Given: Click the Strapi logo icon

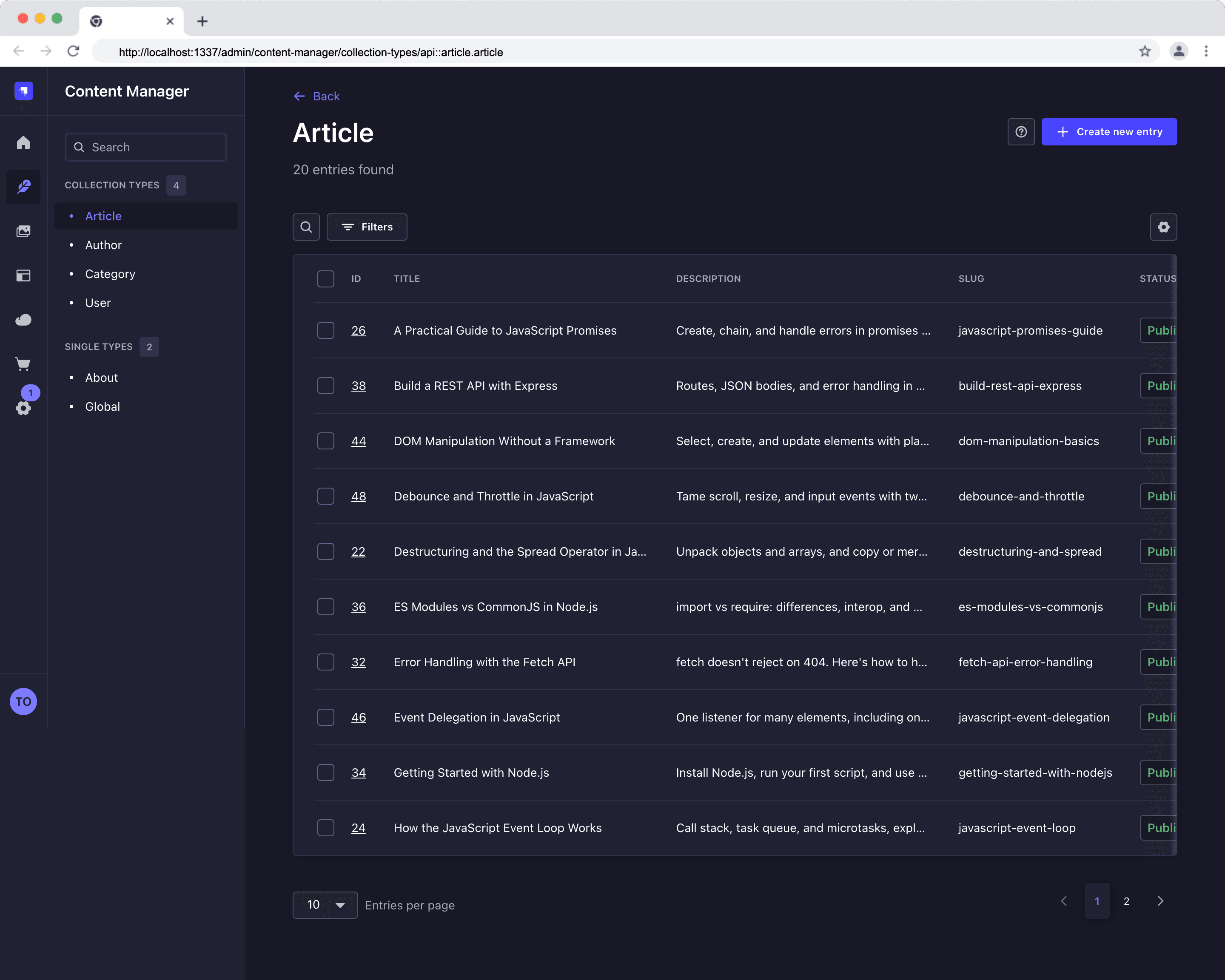Looking at the screenshot, I should click(x=23, y=91).
